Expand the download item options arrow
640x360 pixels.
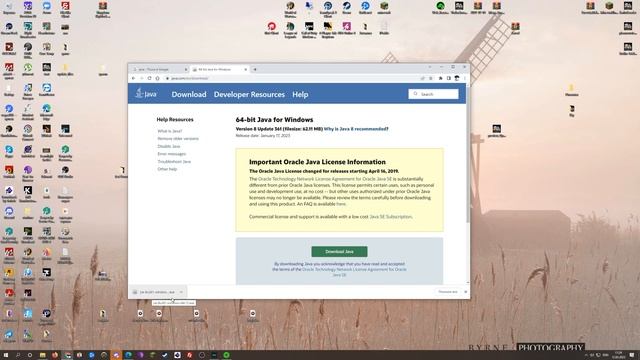coord(181,292)
